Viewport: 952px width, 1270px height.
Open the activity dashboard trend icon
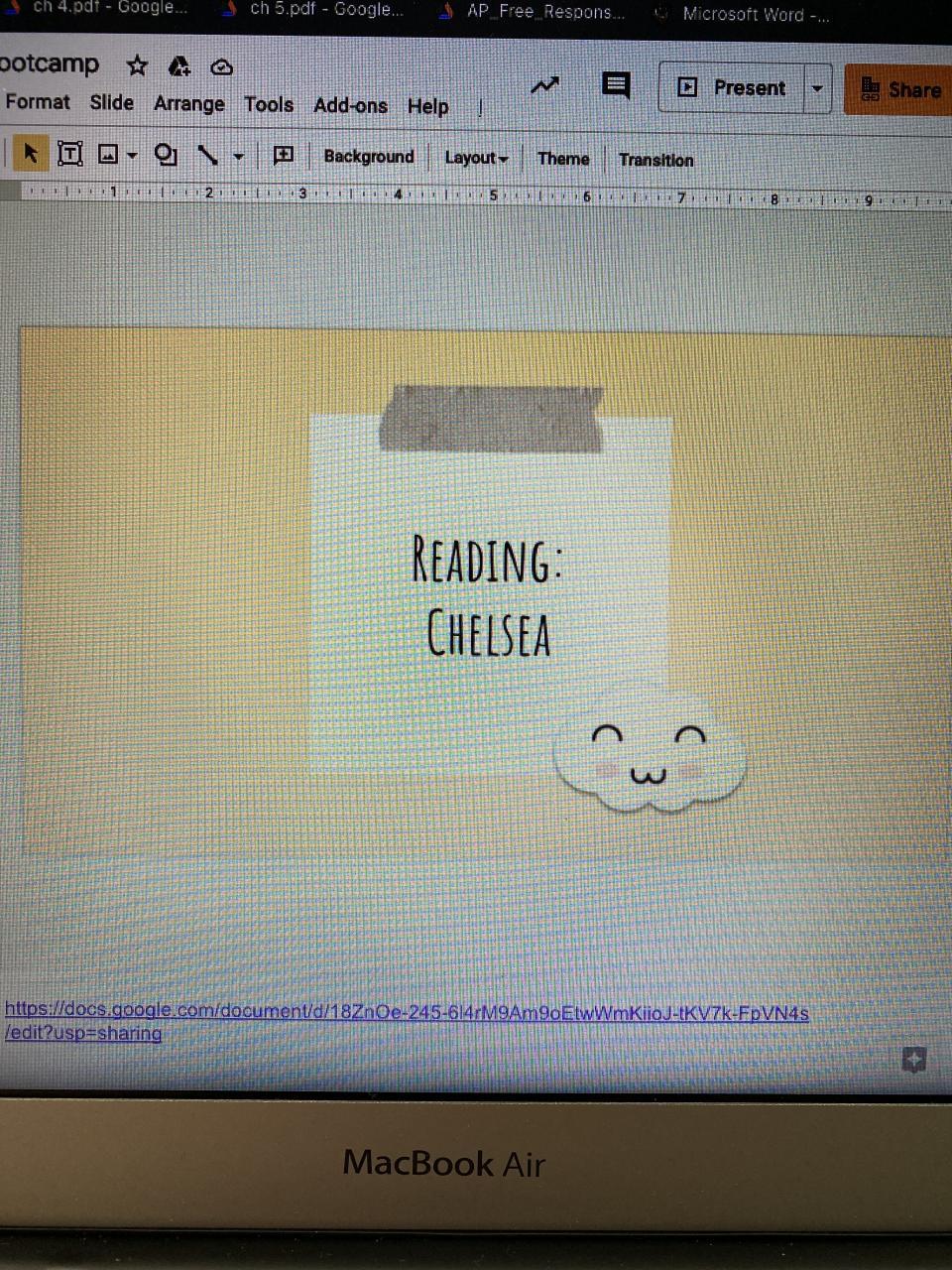click(x=544, y=86)
